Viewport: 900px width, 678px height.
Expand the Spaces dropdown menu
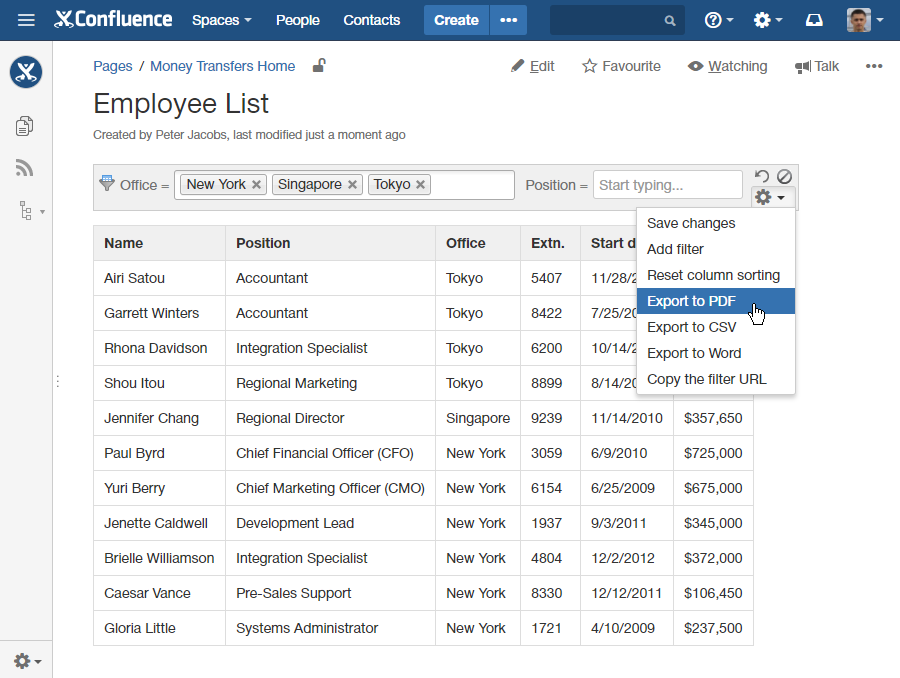(x=221, y=20)
